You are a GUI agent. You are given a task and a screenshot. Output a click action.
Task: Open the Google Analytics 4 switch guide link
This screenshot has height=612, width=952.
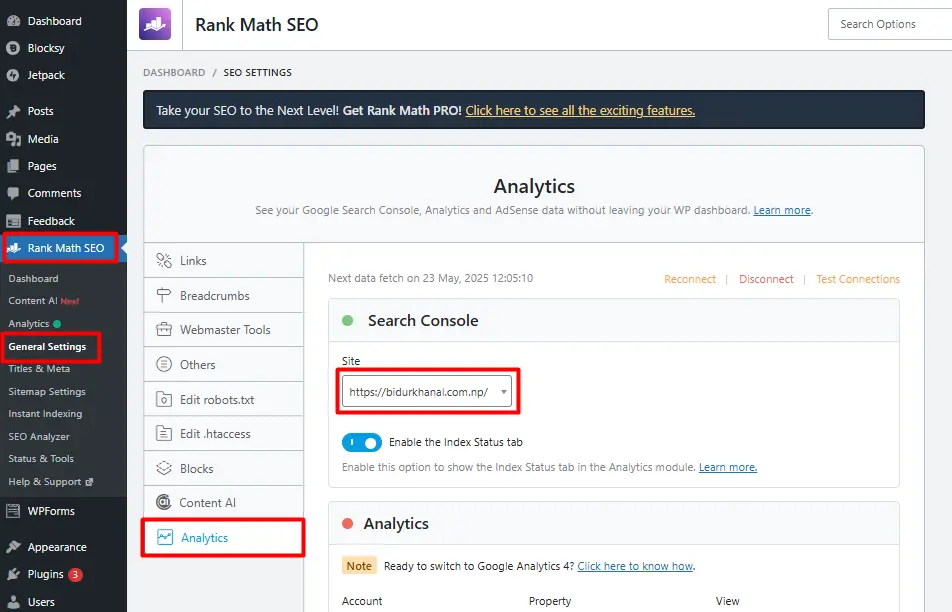(635, 565)
